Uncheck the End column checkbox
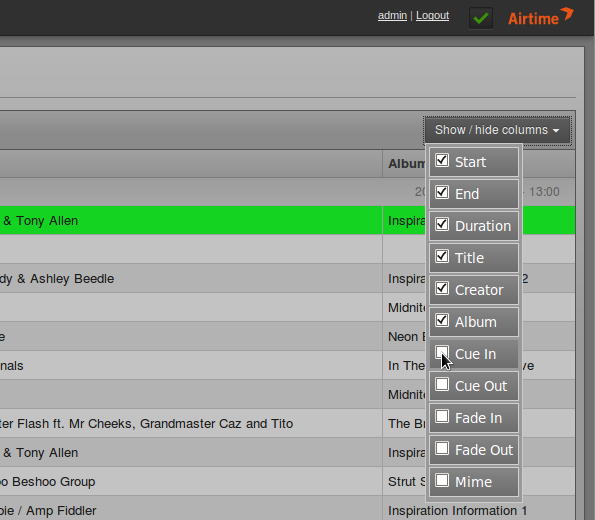Screen dimensions: 595x520 [x=442, y=192]
